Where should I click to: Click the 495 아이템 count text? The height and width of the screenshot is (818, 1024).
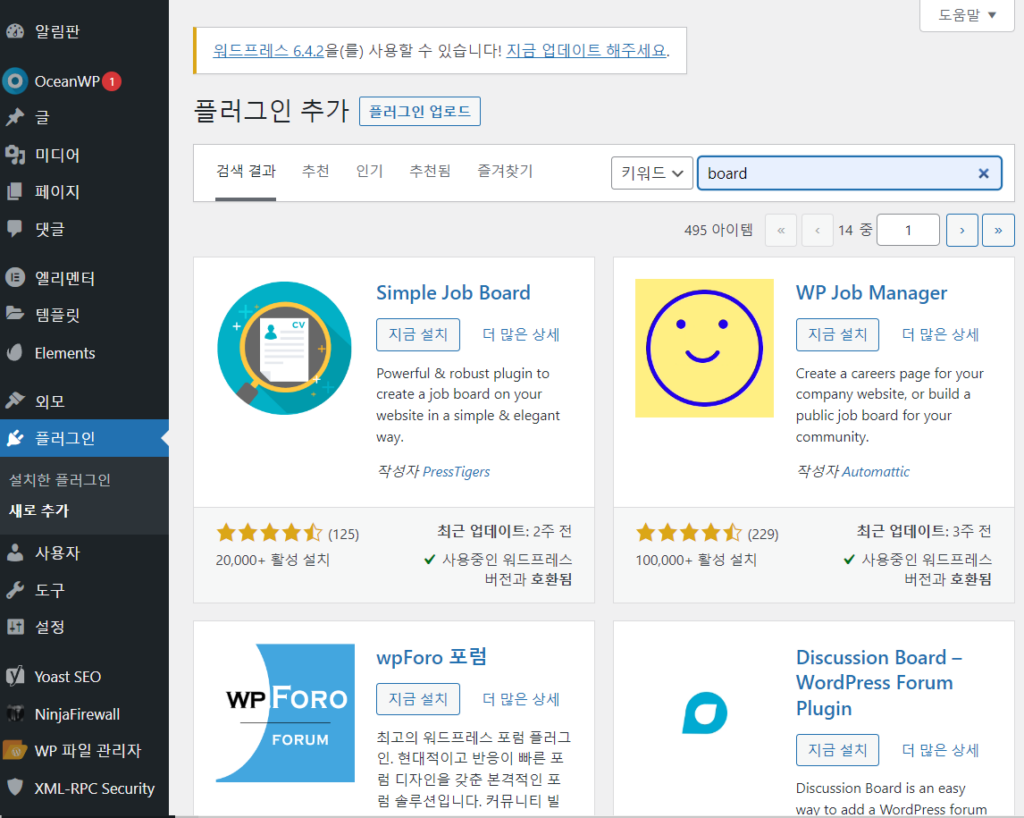tap(718, 230)
